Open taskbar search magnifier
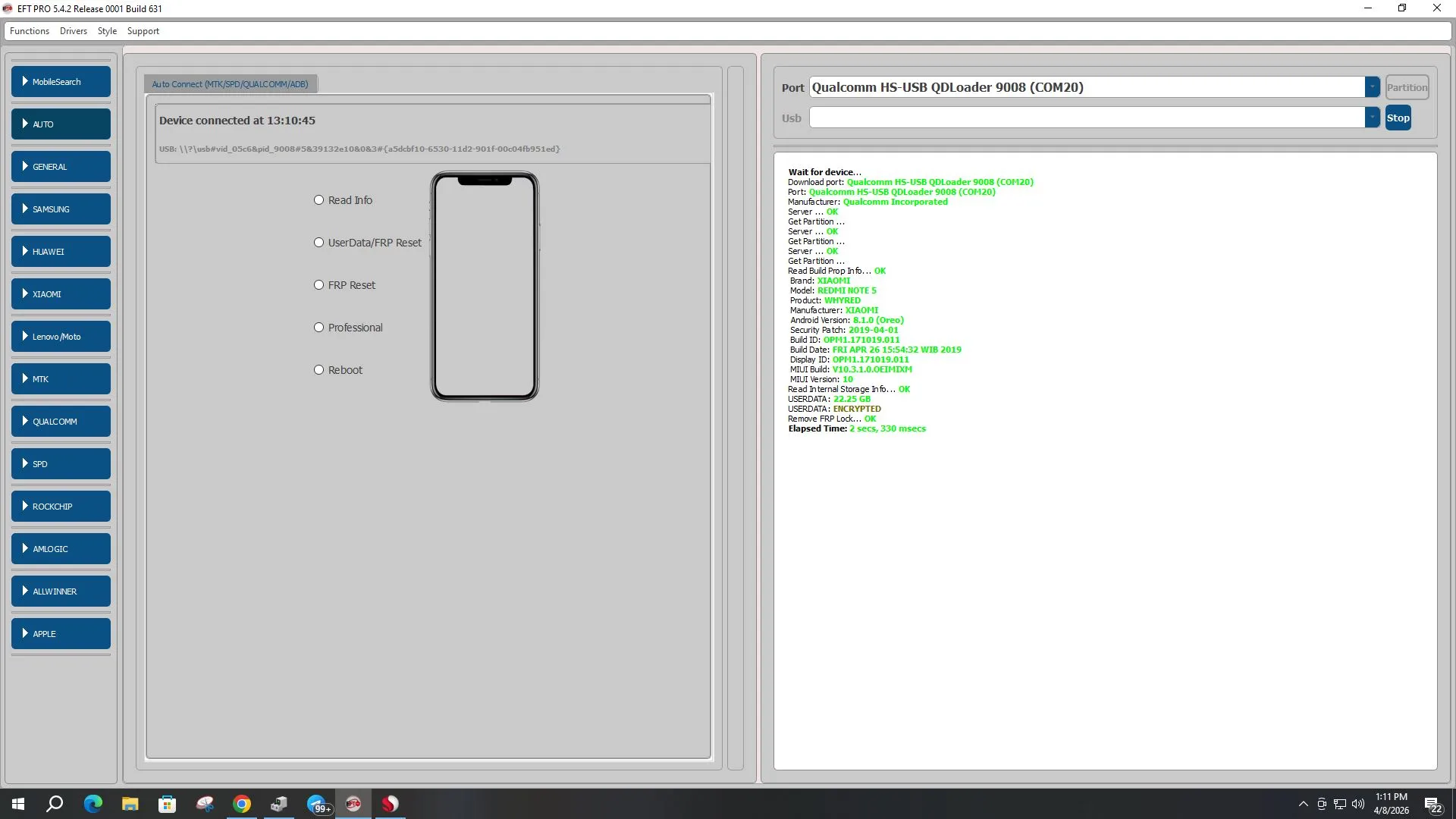The width and height of the screenshot is (1456, 819). [x=55, y=804]
